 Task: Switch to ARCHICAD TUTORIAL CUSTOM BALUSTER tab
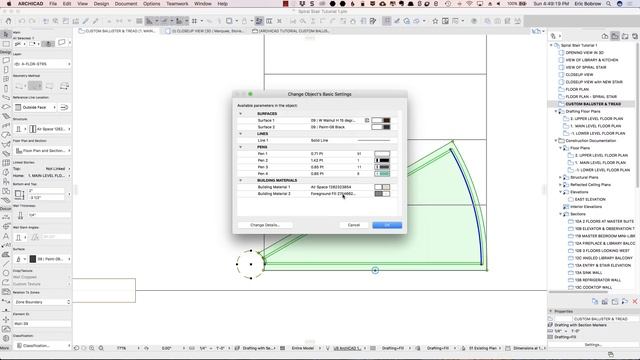[x=291, y=31]
